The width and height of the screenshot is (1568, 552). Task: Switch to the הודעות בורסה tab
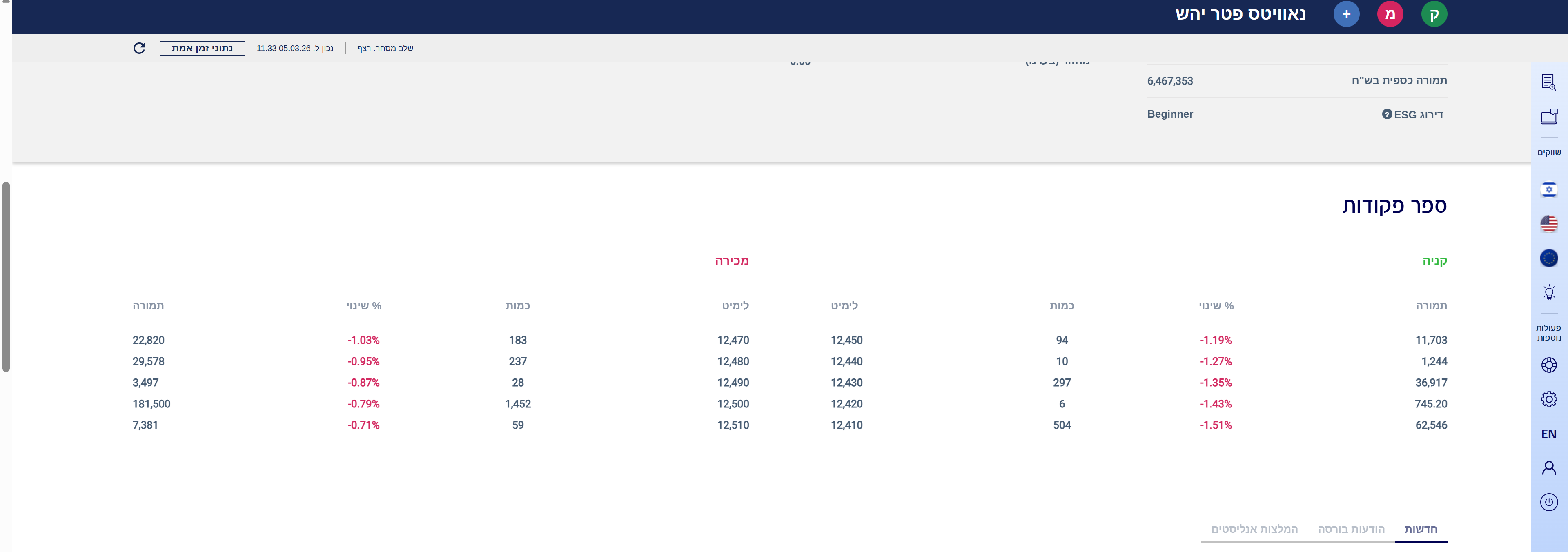(x=1351, y=529)
